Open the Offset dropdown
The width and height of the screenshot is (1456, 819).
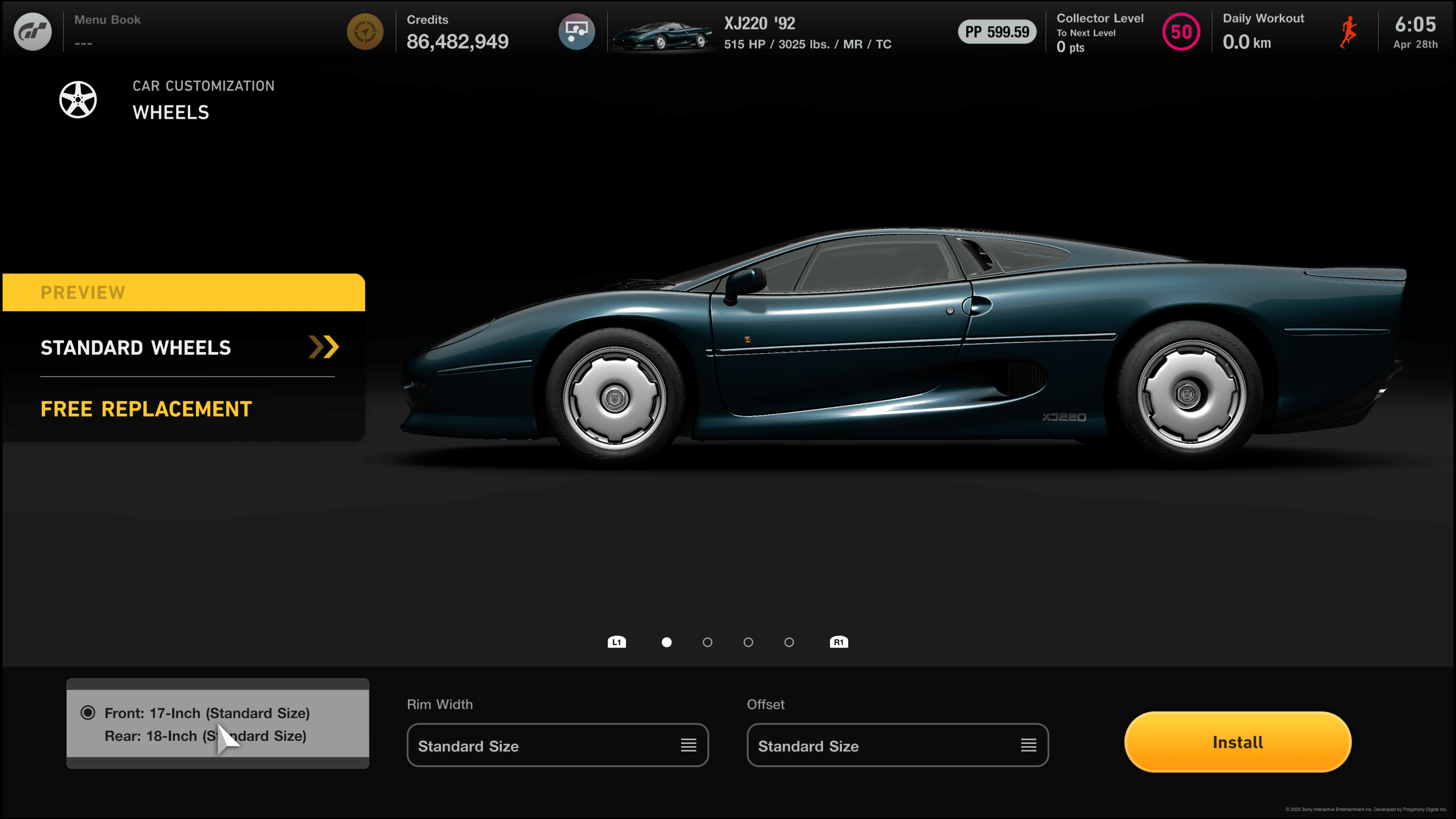pyautogui.click(x=897, y=745)
